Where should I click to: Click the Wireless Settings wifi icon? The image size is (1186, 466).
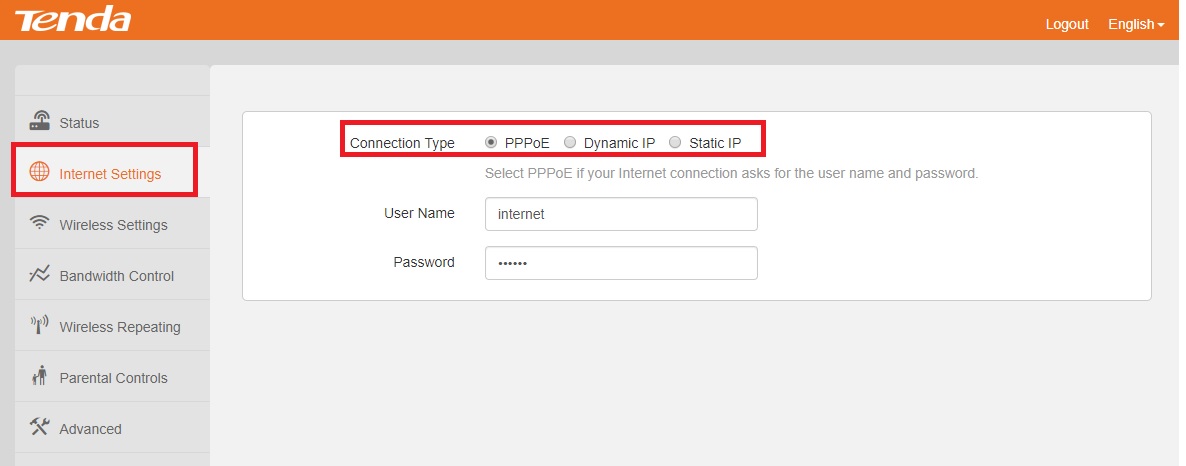(39, 223)
